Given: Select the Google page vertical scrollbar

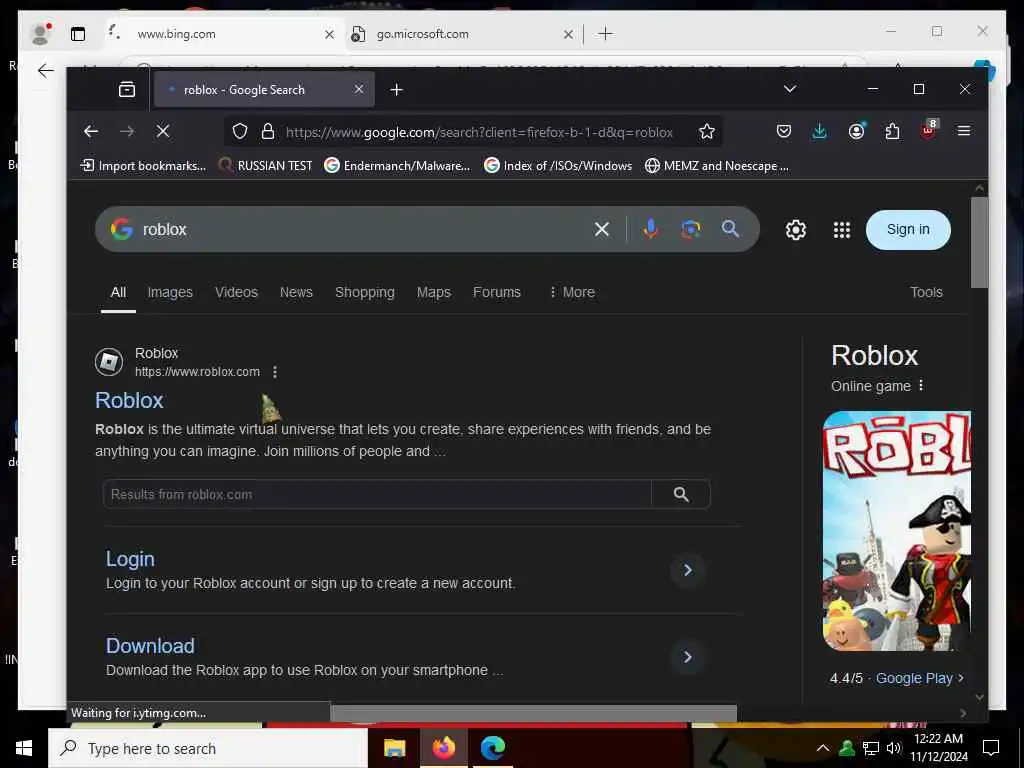Looking at the screenshot, I should pyautogui.click(x=979, y=242).
